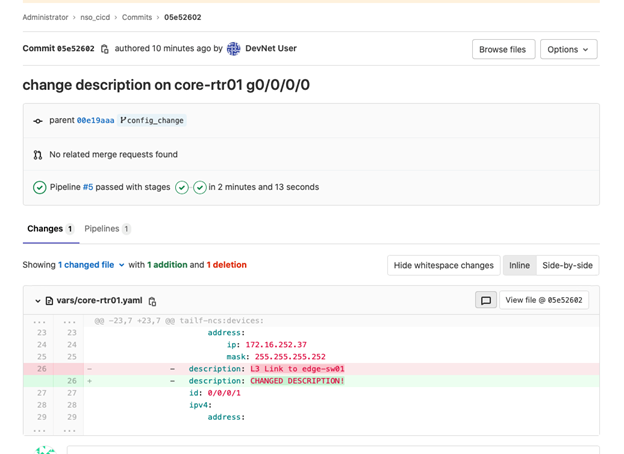Click the first stage status check icon

(182, 187)
